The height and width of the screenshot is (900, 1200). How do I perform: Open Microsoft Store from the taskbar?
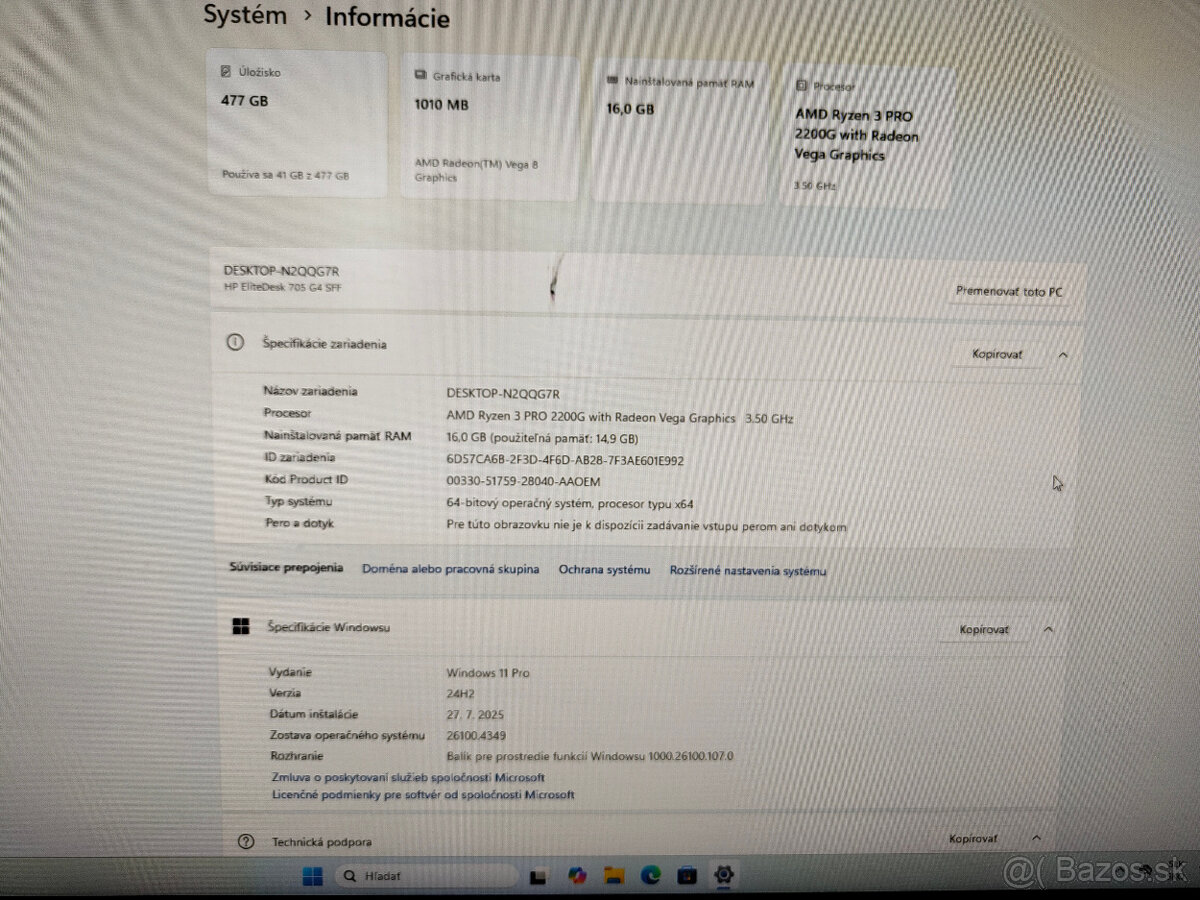[x=686, y=875]
